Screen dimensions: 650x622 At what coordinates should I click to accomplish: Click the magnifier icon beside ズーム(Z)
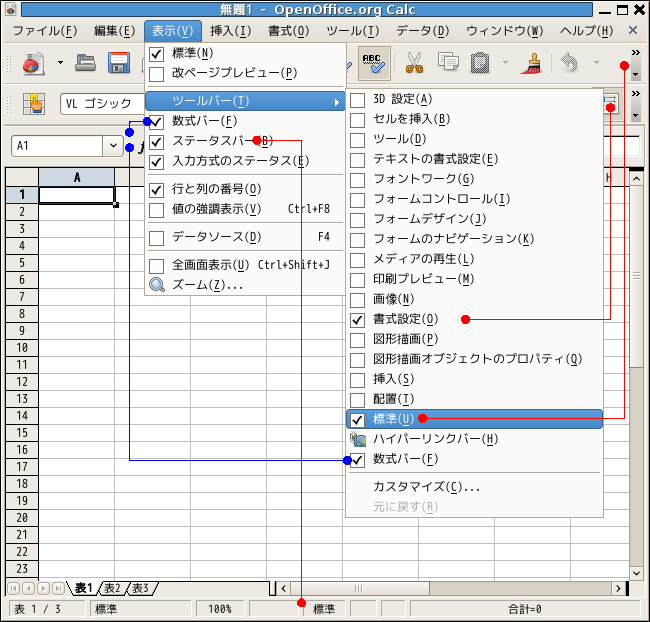(157, 285)
